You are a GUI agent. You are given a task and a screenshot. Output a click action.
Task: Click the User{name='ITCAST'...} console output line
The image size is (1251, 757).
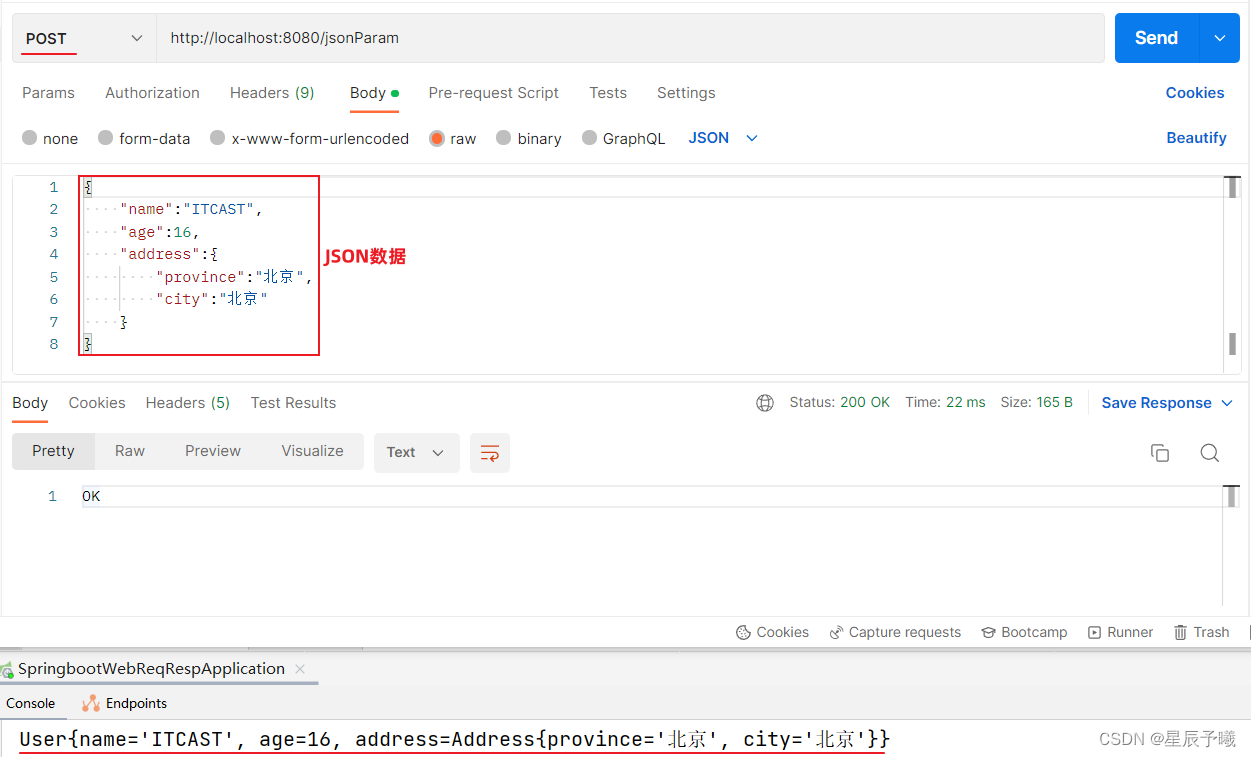click(454, 740)
